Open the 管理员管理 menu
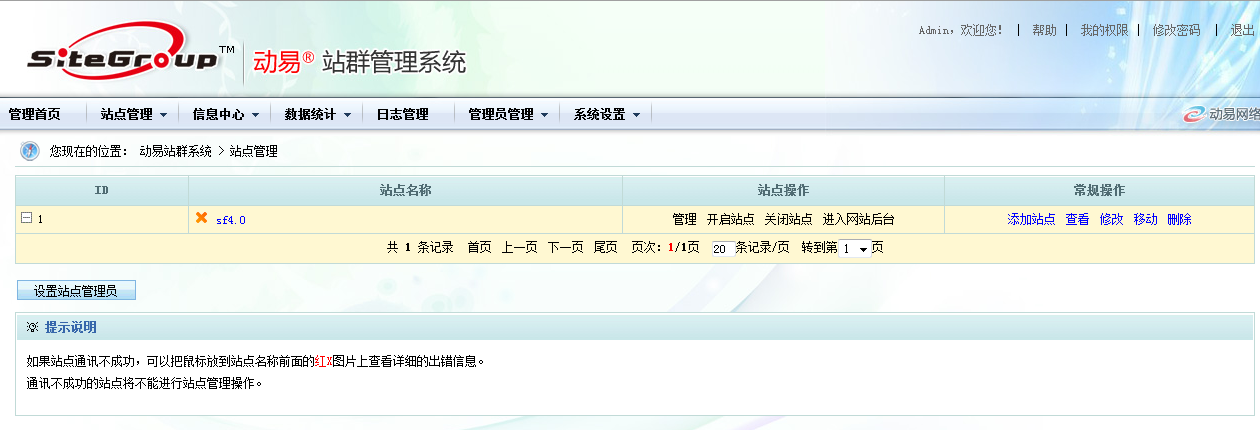 tap(501, 114)
